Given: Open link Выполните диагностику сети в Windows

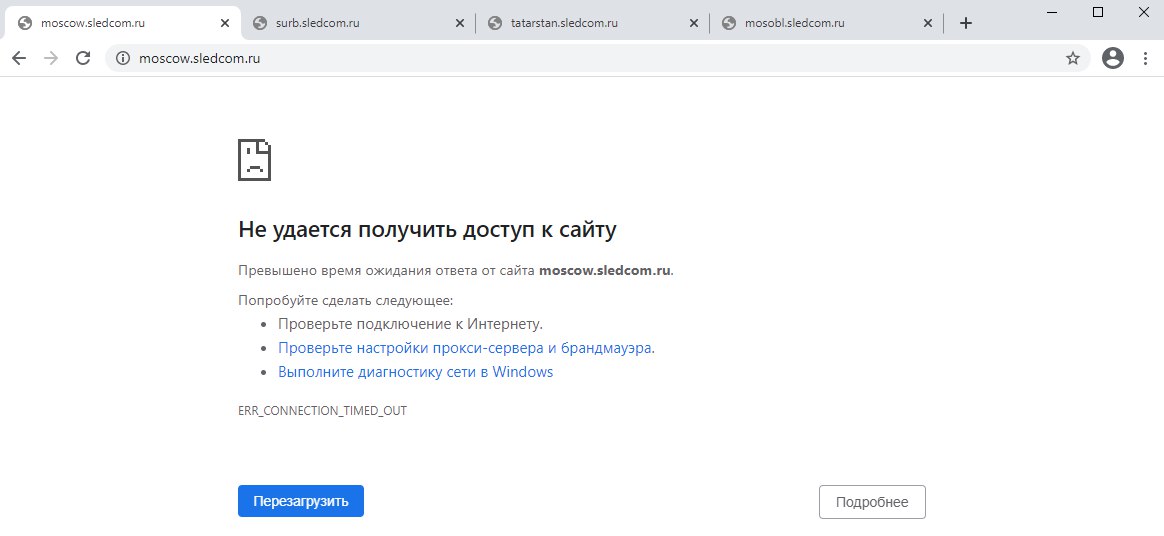Looking at the screenshot, I should point(416,372).
